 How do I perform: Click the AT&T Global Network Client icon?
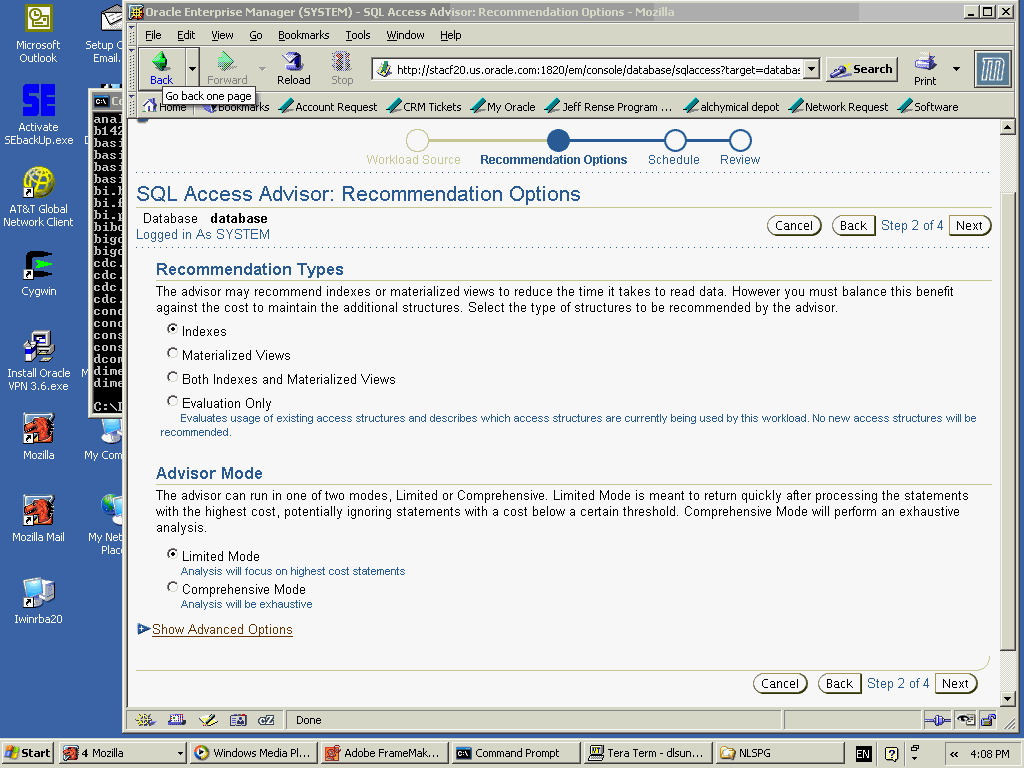pyautogui.click(x=38, y=183)
